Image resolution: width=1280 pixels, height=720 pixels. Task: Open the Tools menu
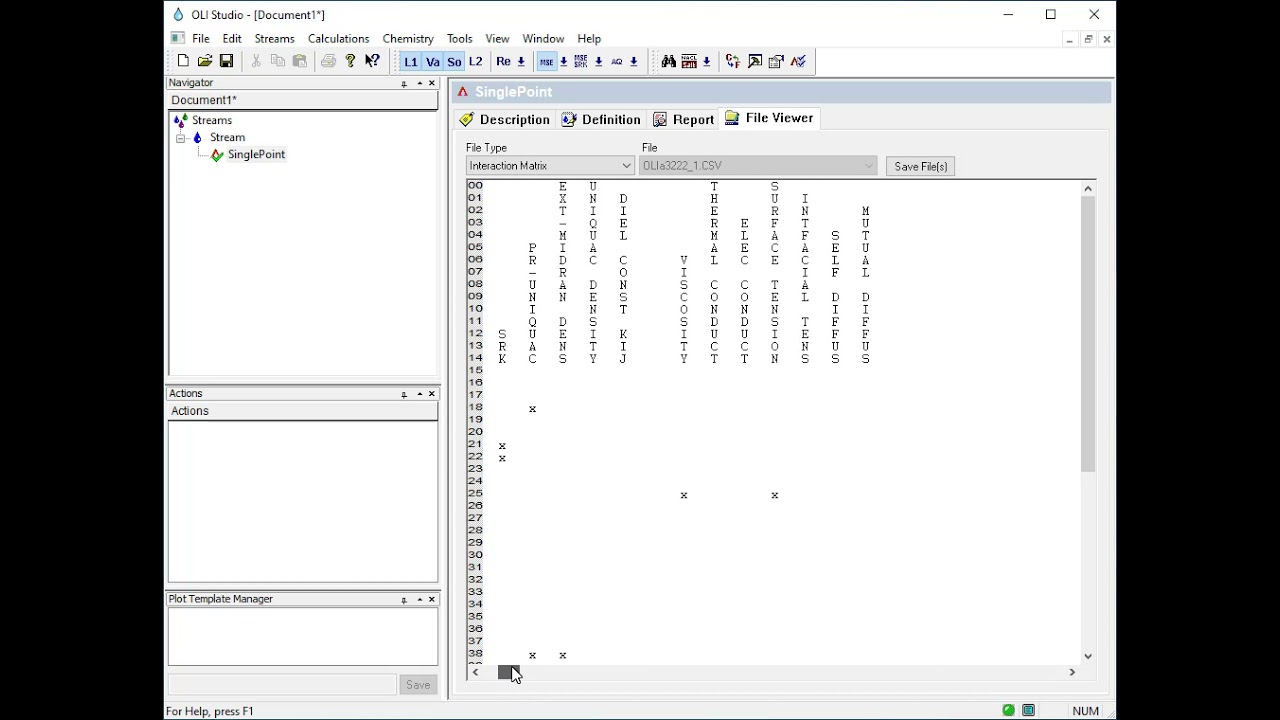coord(460,39)
